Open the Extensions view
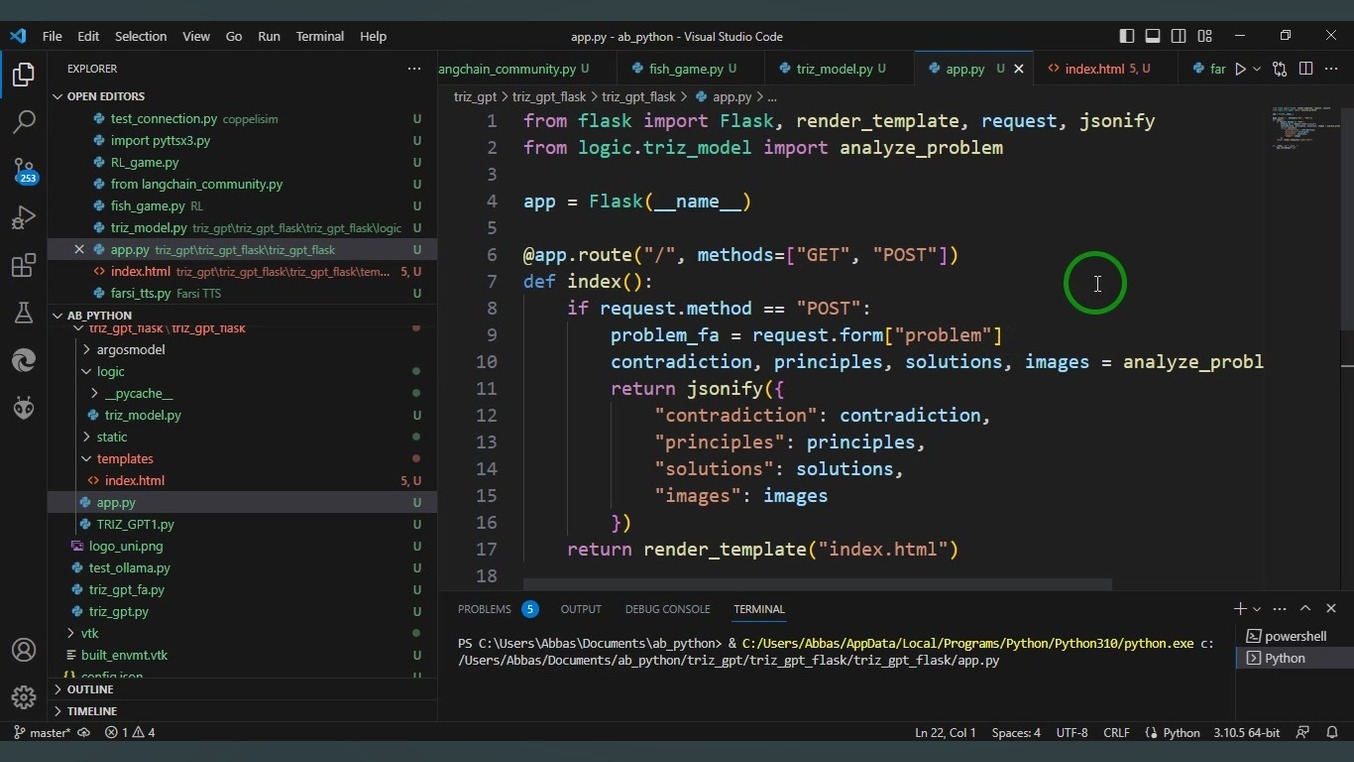This screenshot has height=762, width=1354. (x=24, y=266)
